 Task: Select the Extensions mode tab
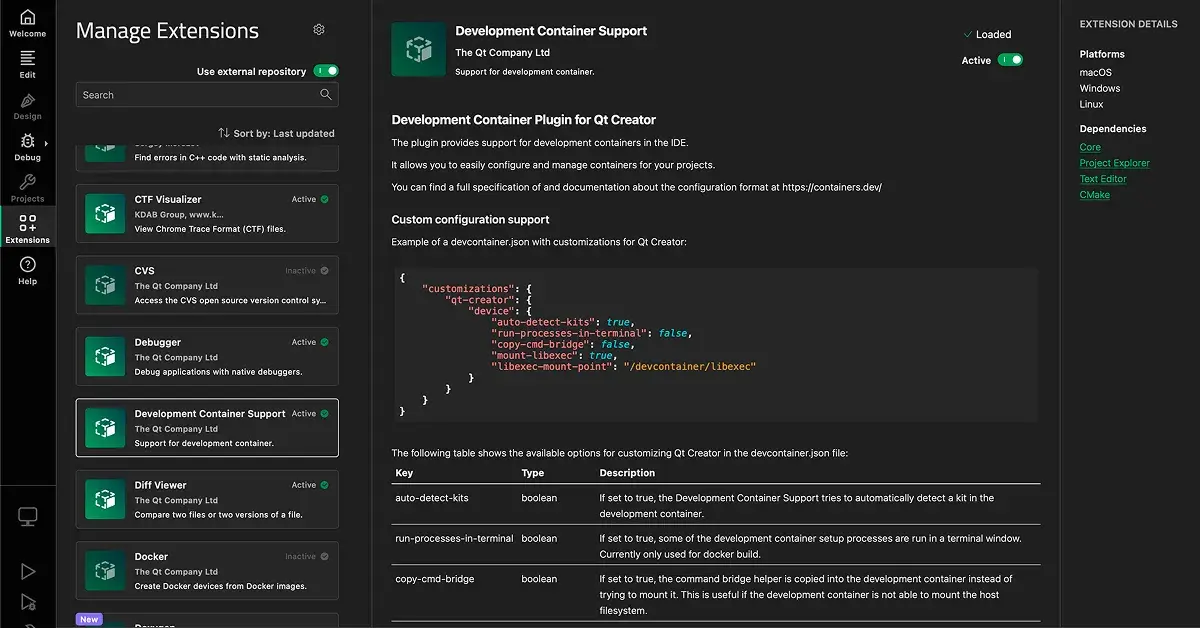[x=27, y=228]
